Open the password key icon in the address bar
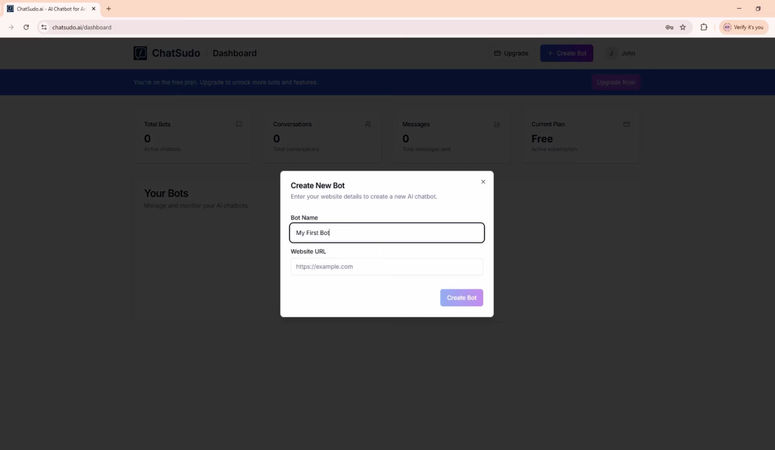Viewport: 775px width, 450px height. 669,27
